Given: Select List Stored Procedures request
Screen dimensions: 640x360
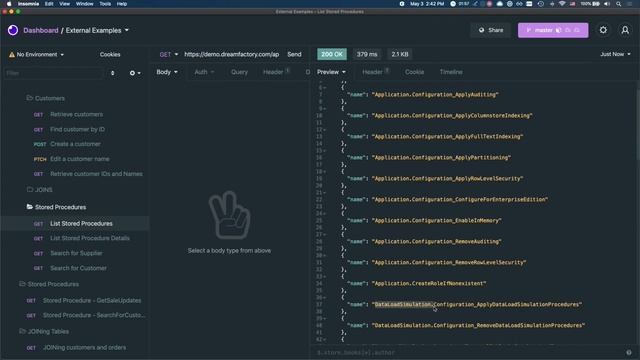Looking at the screenshot, I should pos(81,224).
